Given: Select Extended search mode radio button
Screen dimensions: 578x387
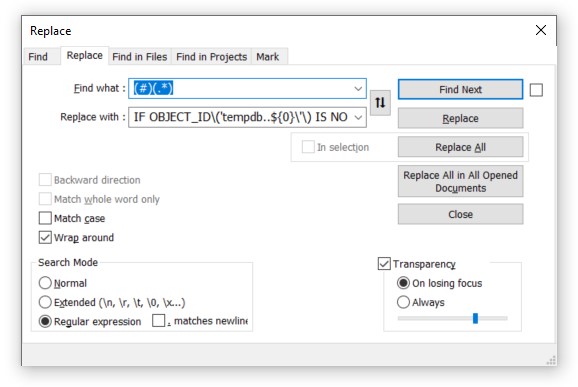Looking at the screenshot, I should click(x=45, y=302).
